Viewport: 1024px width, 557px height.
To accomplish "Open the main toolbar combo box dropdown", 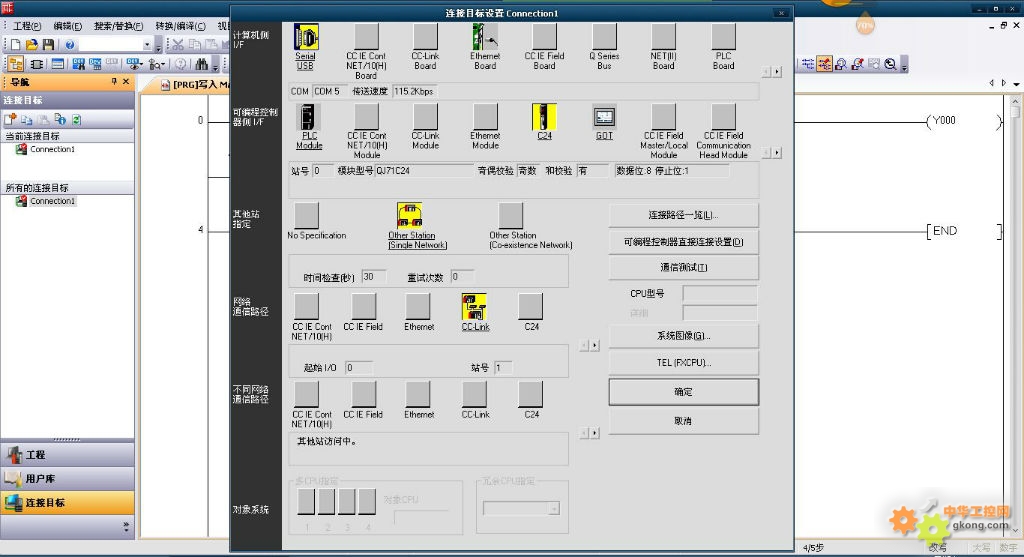I will point(147,44).
